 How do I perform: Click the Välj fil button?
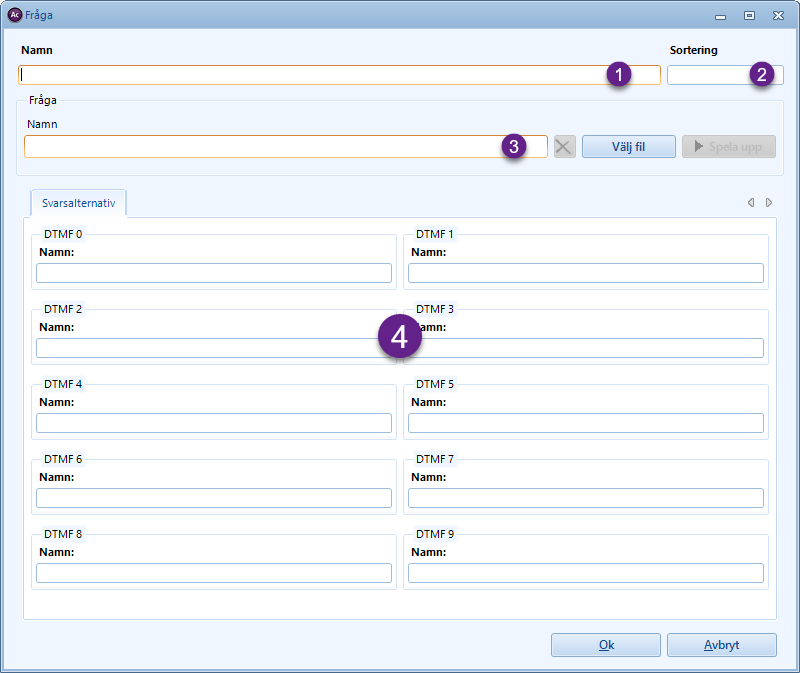(629, 147)
